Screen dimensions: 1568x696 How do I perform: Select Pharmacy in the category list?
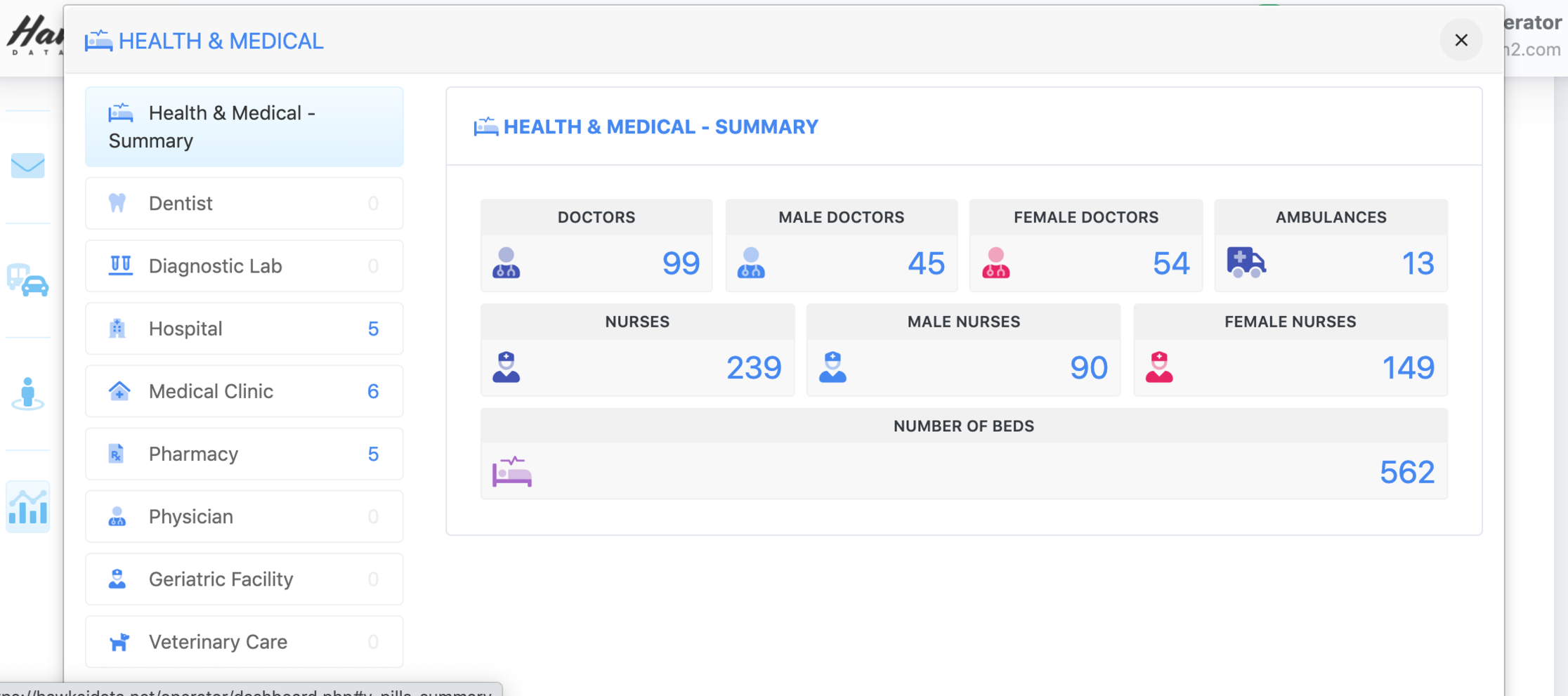coord(244,454)
